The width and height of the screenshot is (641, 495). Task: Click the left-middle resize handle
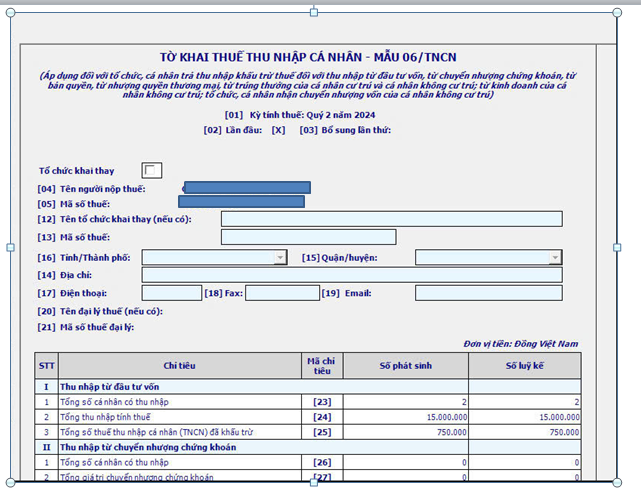coord(11,246)
